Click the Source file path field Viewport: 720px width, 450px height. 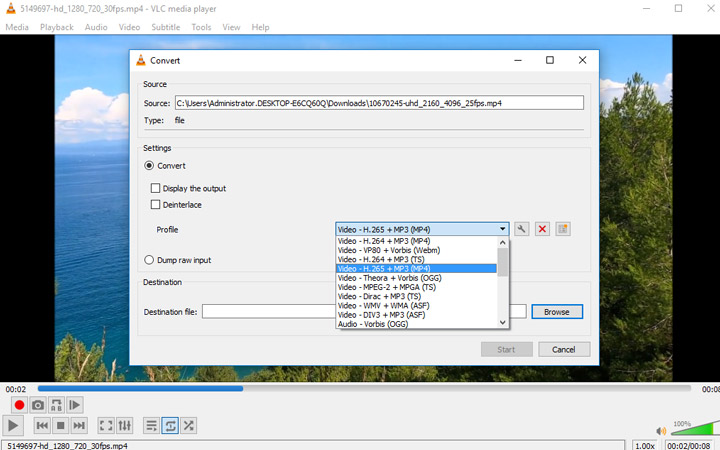click(x=379, y=103)
